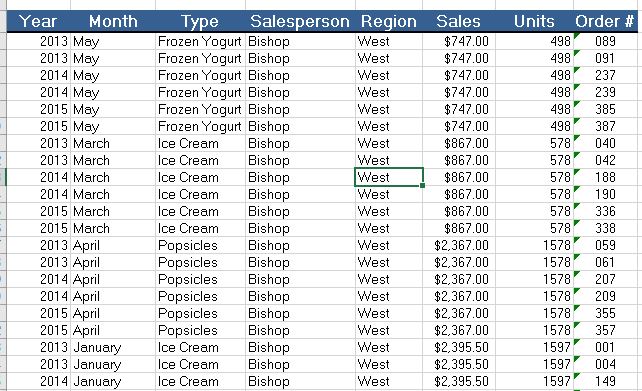
Task: Select the Frozen Yogurt cell for order 387
Action: (x=201, y=126)
